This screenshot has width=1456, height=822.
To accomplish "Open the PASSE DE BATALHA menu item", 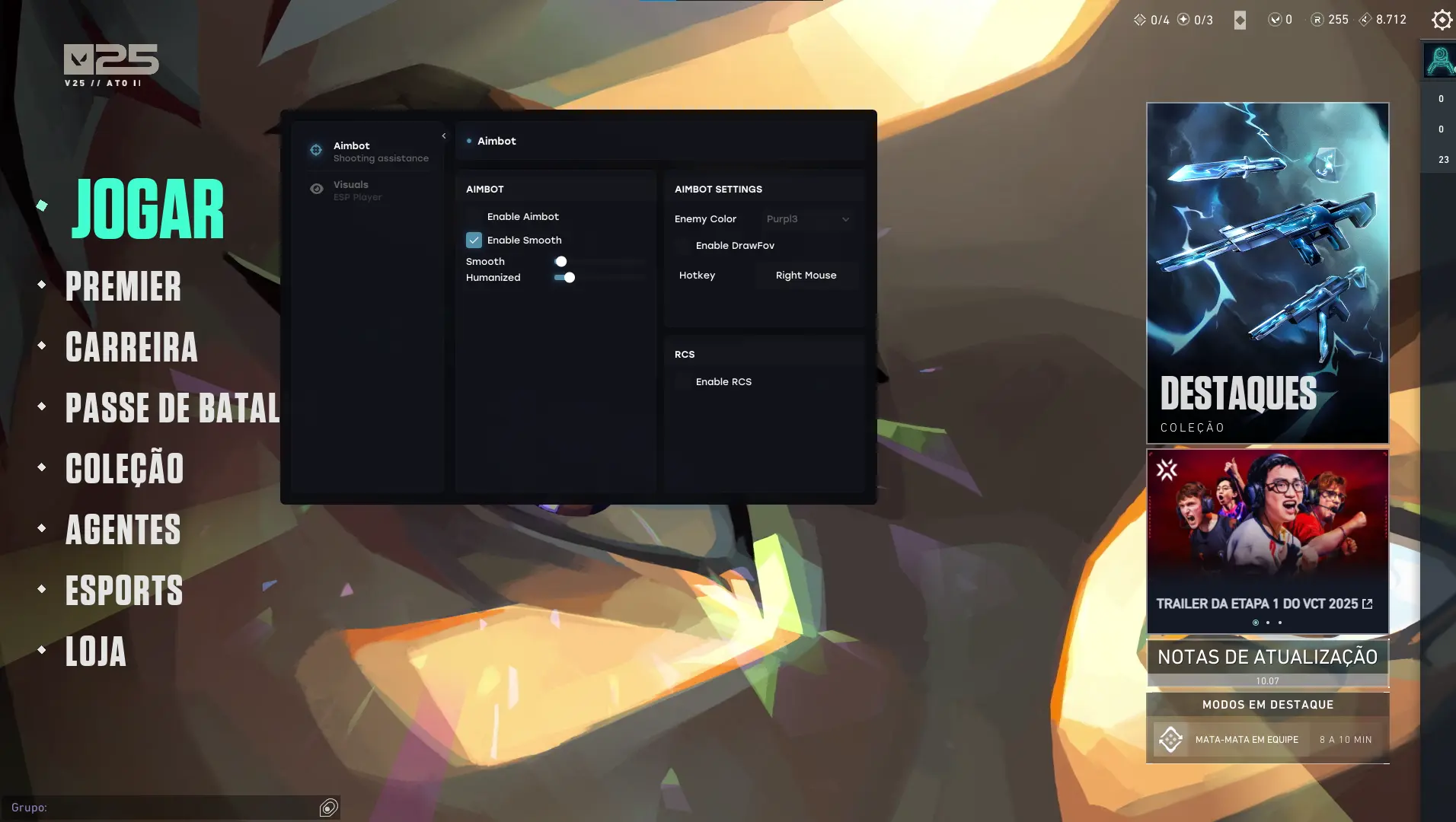I will [x=173, y=408].
